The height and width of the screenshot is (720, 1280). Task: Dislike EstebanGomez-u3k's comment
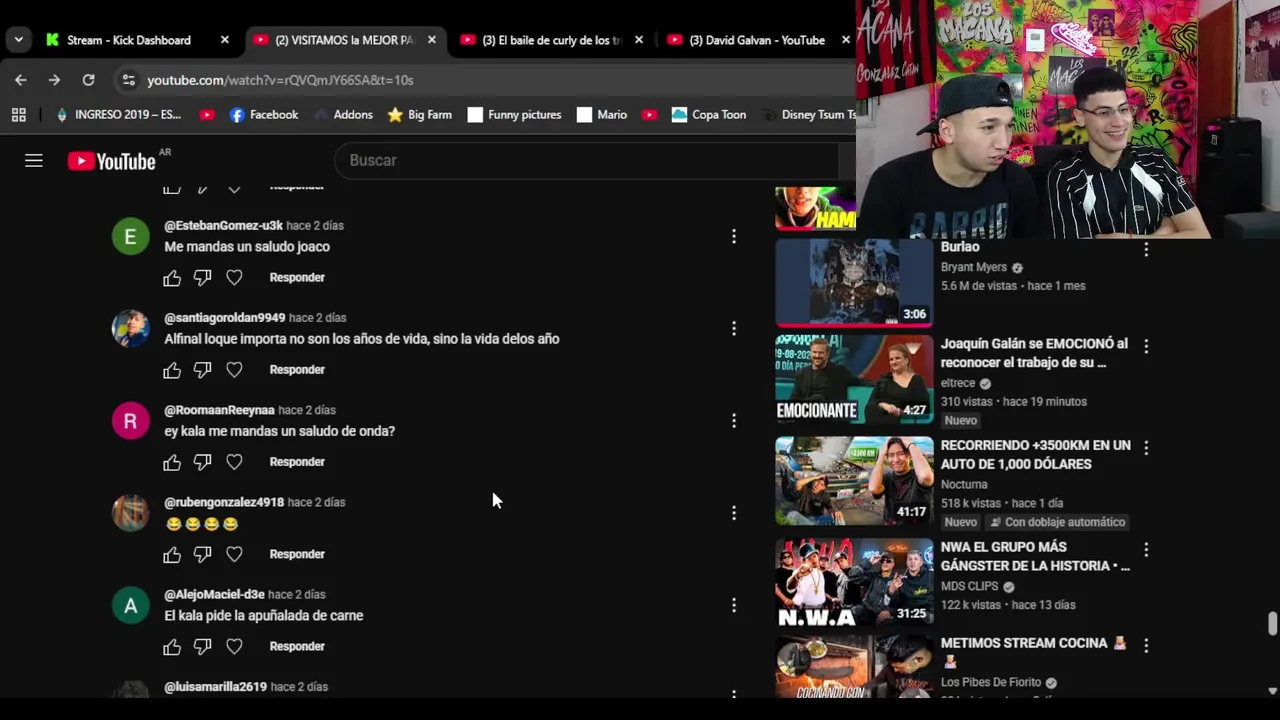[202, 278]
